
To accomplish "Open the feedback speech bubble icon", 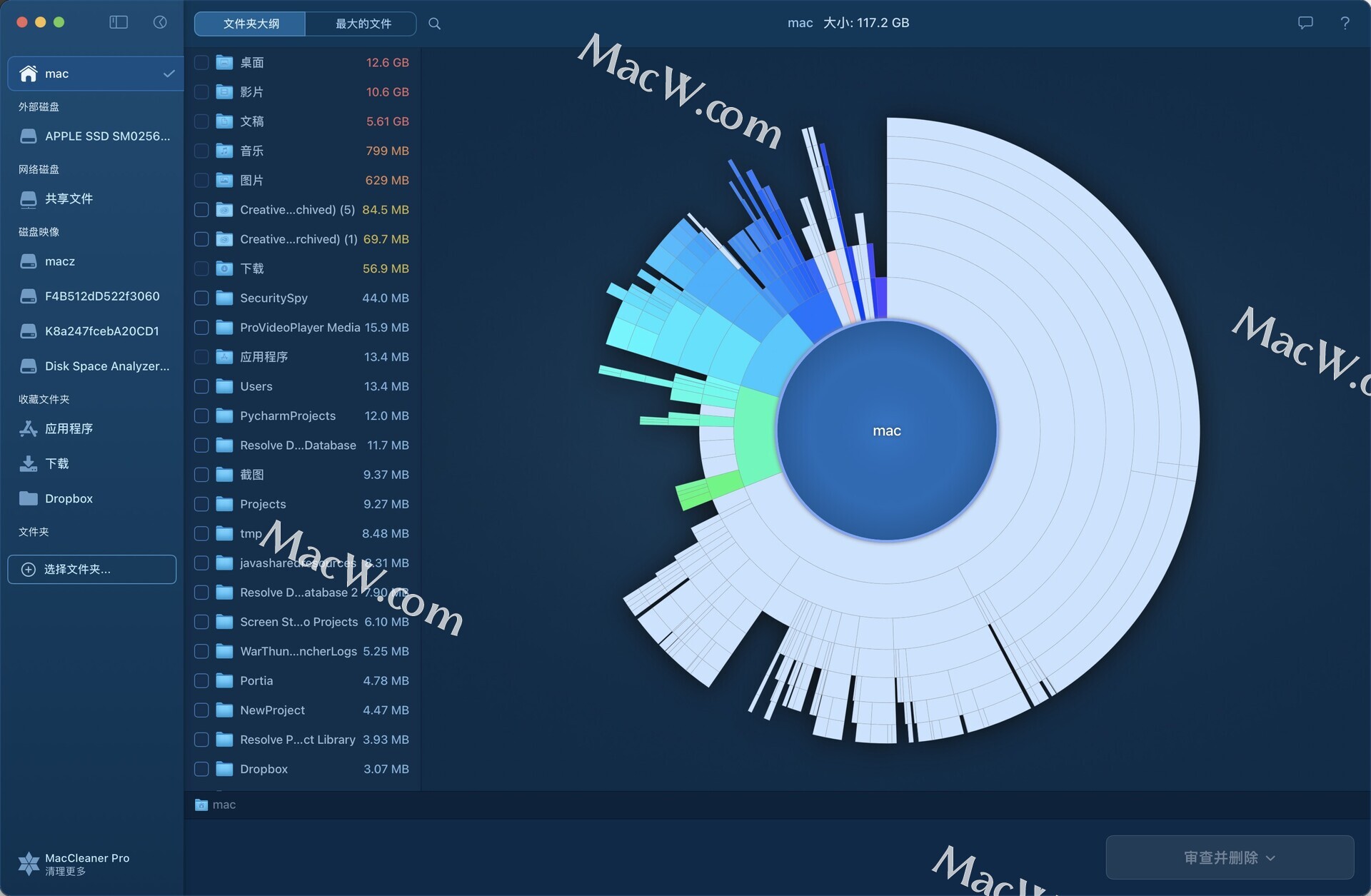I will pos(1305,23).
